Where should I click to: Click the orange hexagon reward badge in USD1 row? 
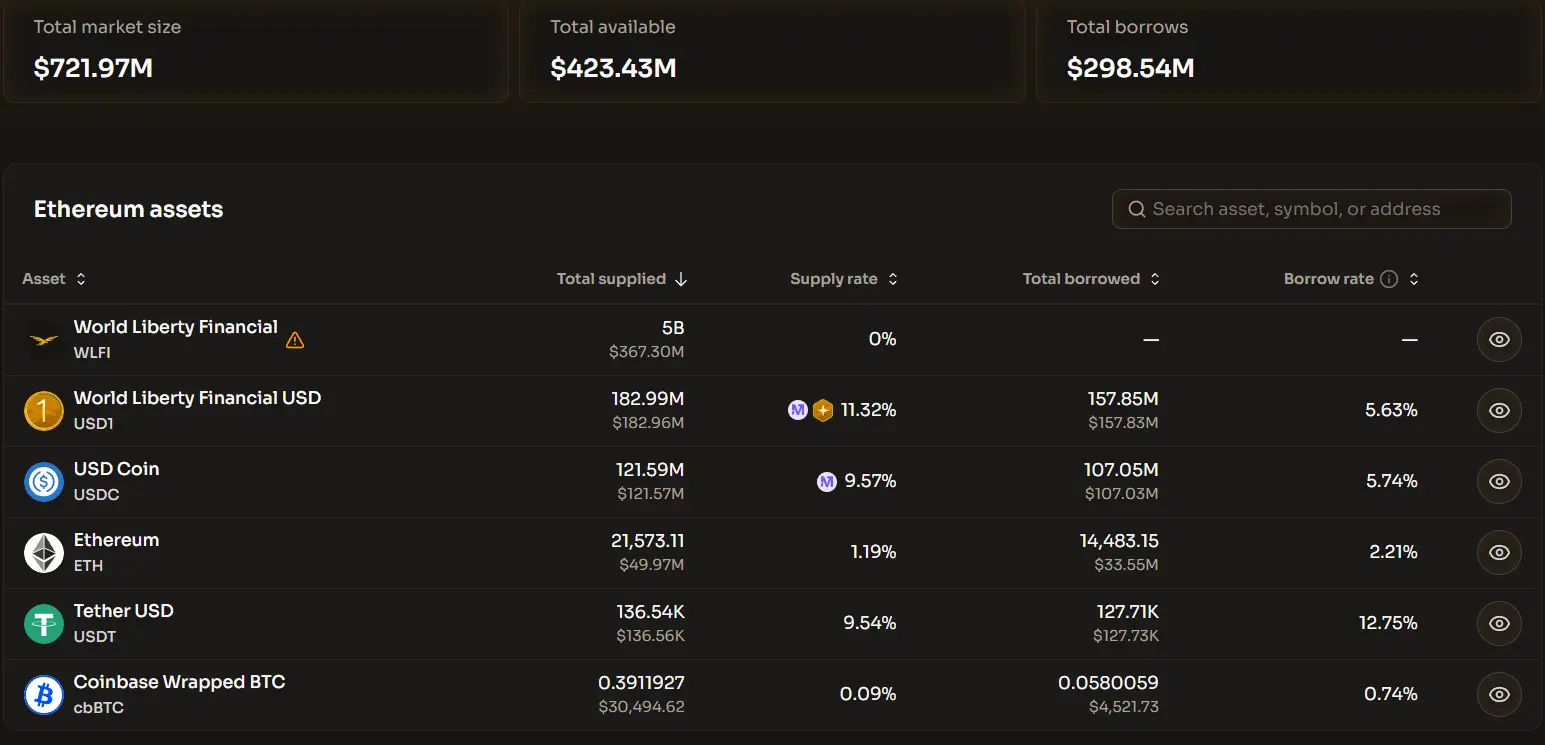(823, 410)
